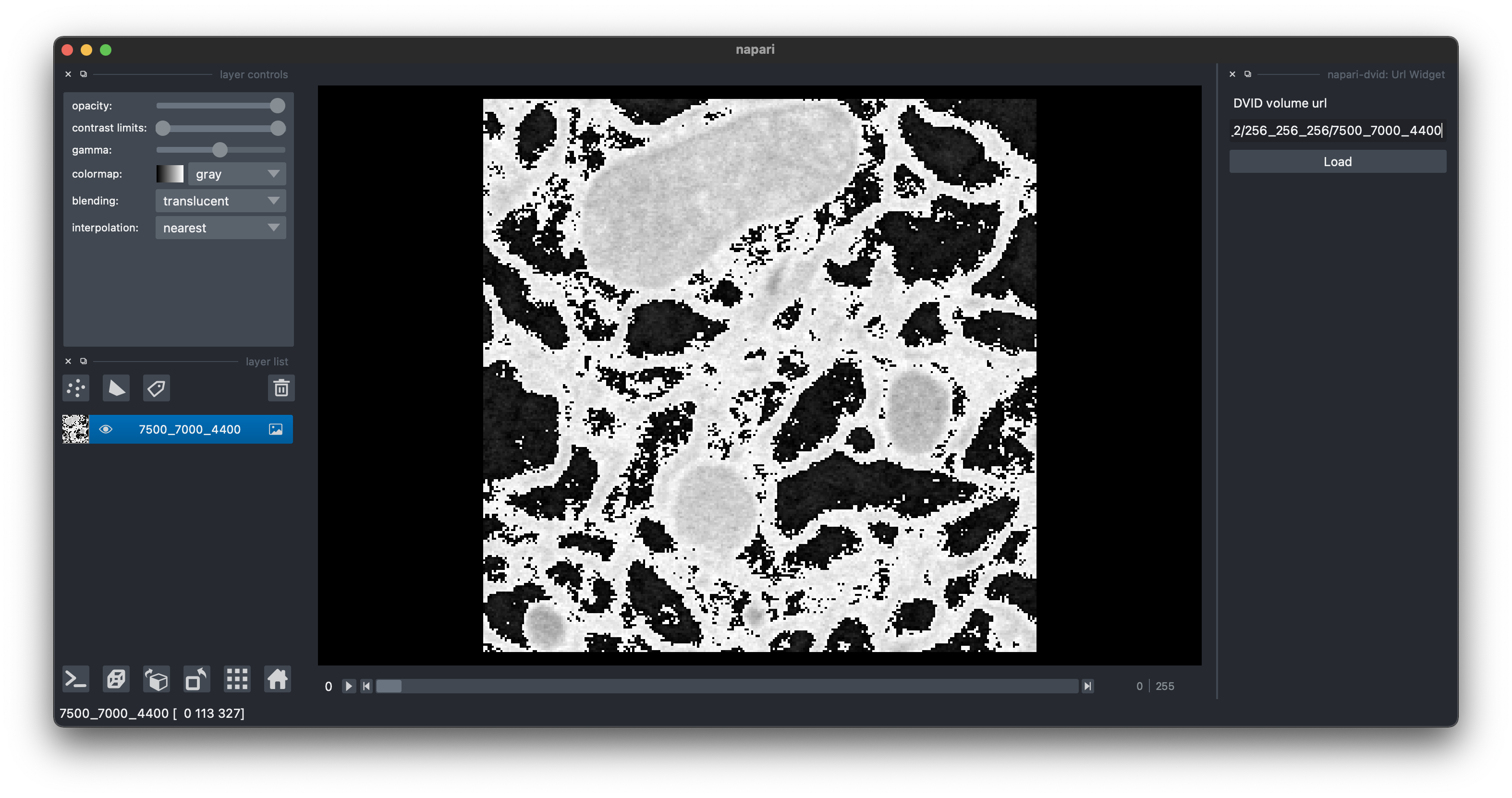Image resolution: width=1512 pixels, height=798 pixels.
Task: Toggle 2D/3D view mode
Action: (116, 679)
